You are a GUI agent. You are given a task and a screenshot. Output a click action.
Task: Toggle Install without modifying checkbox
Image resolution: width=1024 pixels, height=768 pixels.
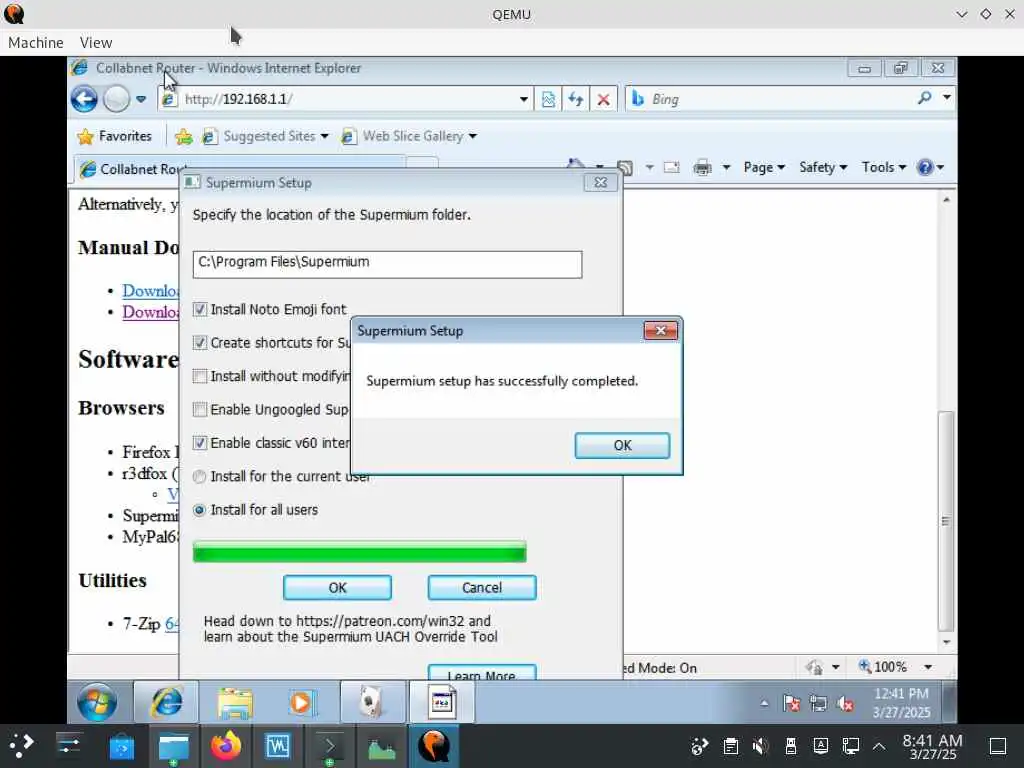[200, 376]
